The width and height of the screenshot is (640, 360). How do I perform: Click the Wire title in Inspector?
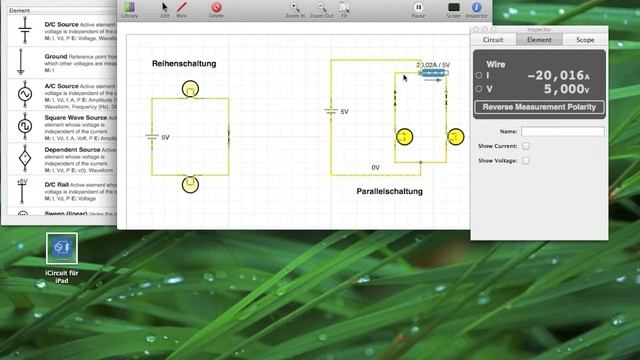point(496,64)
